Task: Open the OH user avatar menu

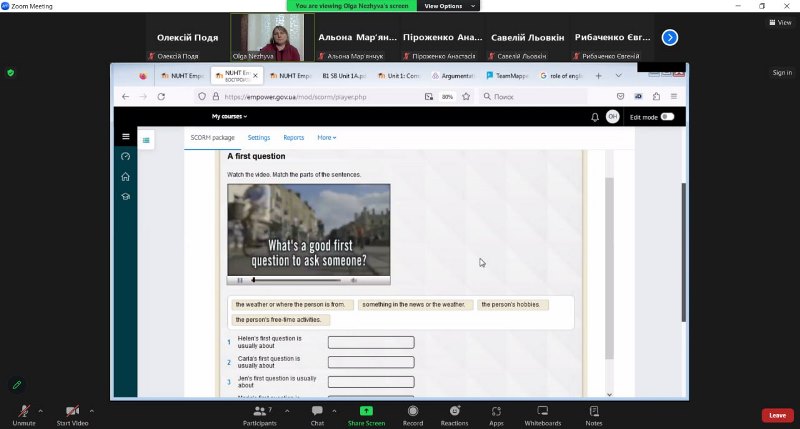Action: (x=612, y=117)
